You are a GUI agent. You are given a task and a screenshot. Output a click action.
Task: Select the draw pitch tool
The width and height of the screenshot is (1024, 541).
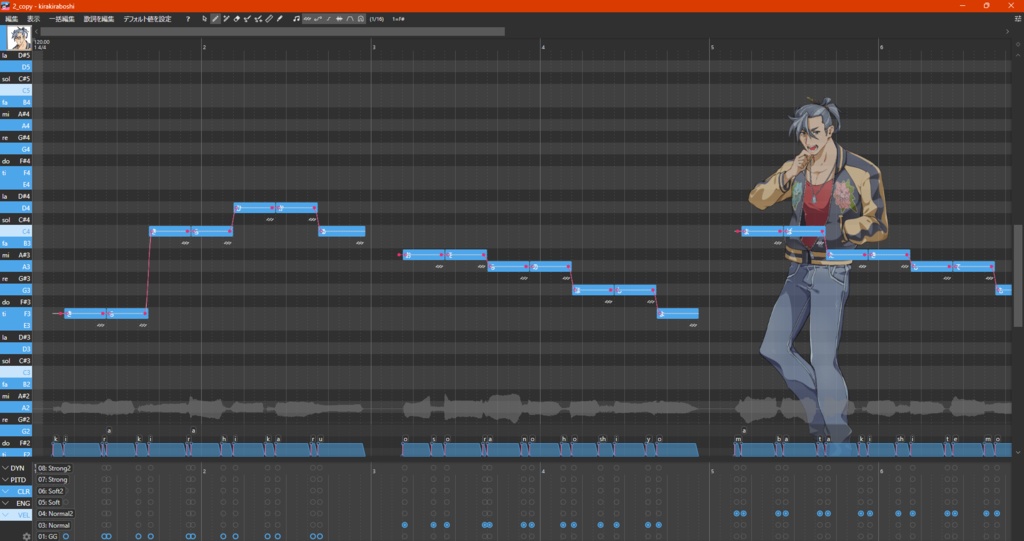point(247,19)
